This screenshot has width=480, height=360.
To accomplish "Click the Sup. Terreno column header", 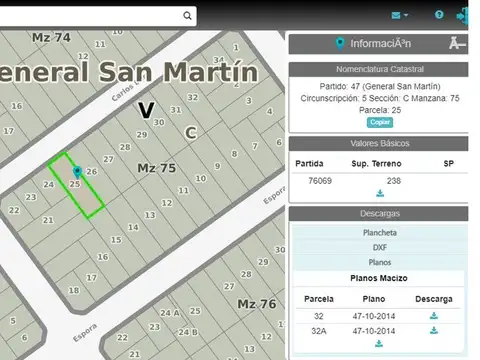I will [x=376, y=163].
